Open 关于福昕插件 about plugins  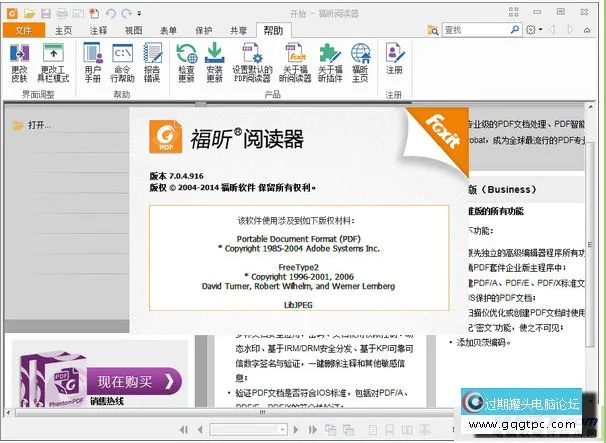click(330, 63)
